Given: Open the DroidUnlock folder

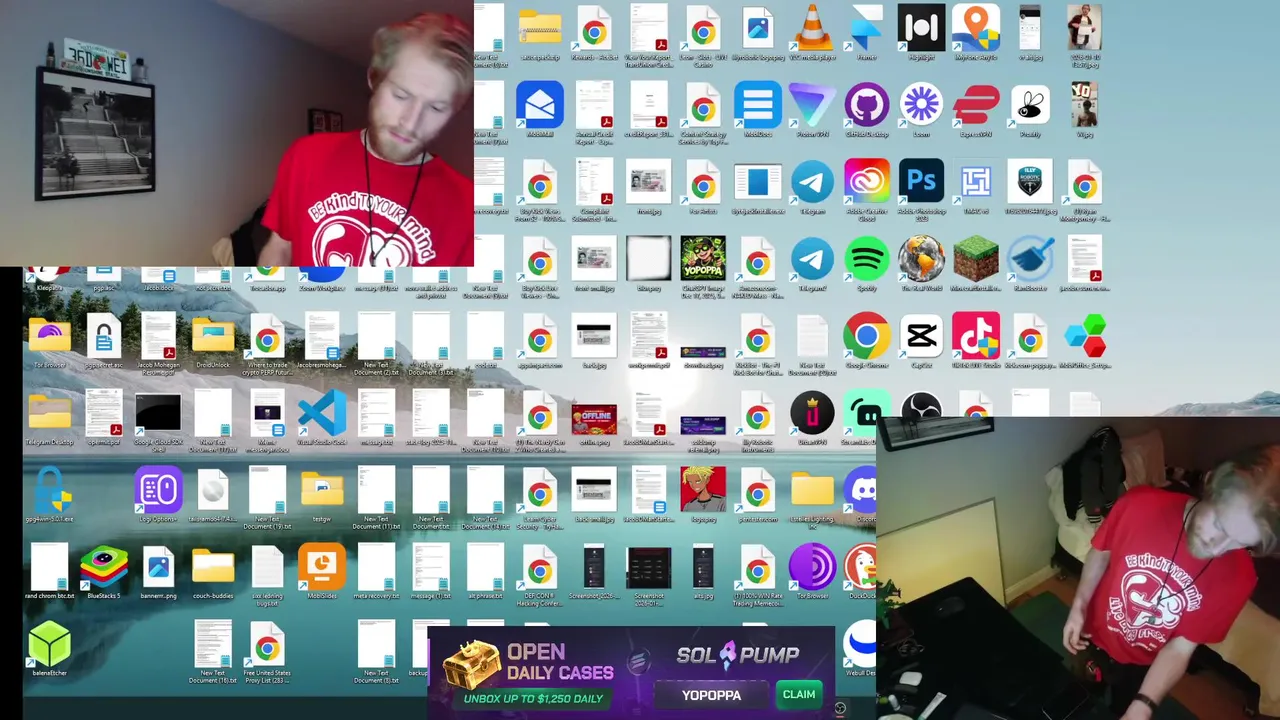Looking at the screenshot, I should (213, 337).
